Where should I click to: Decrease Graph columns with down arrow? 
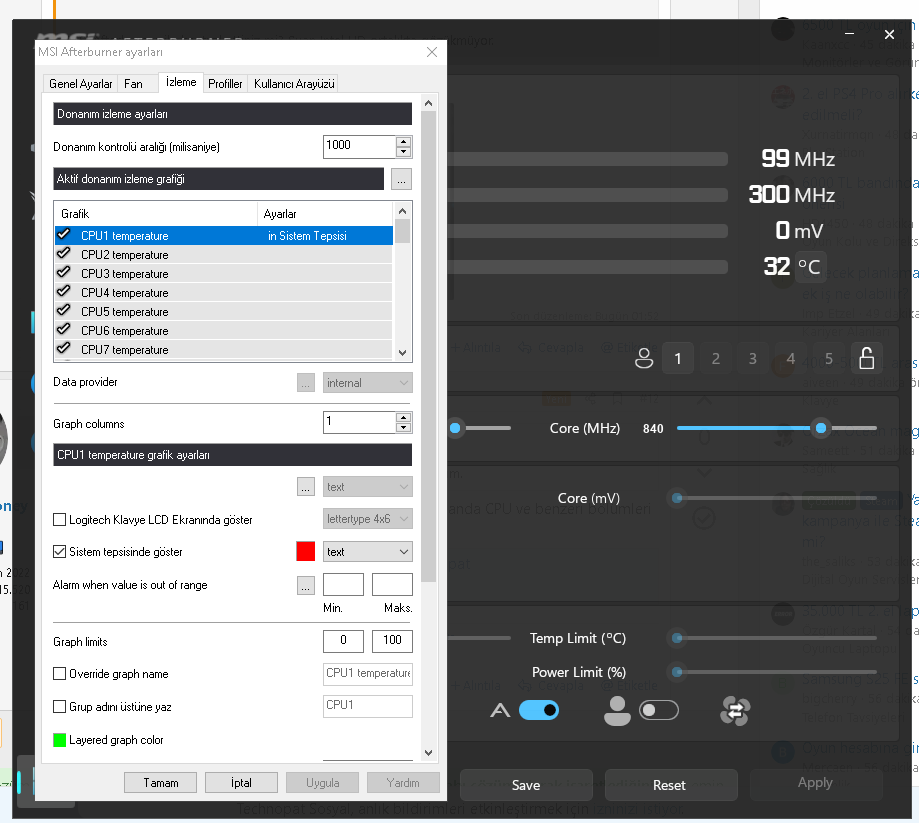[403, 427]
